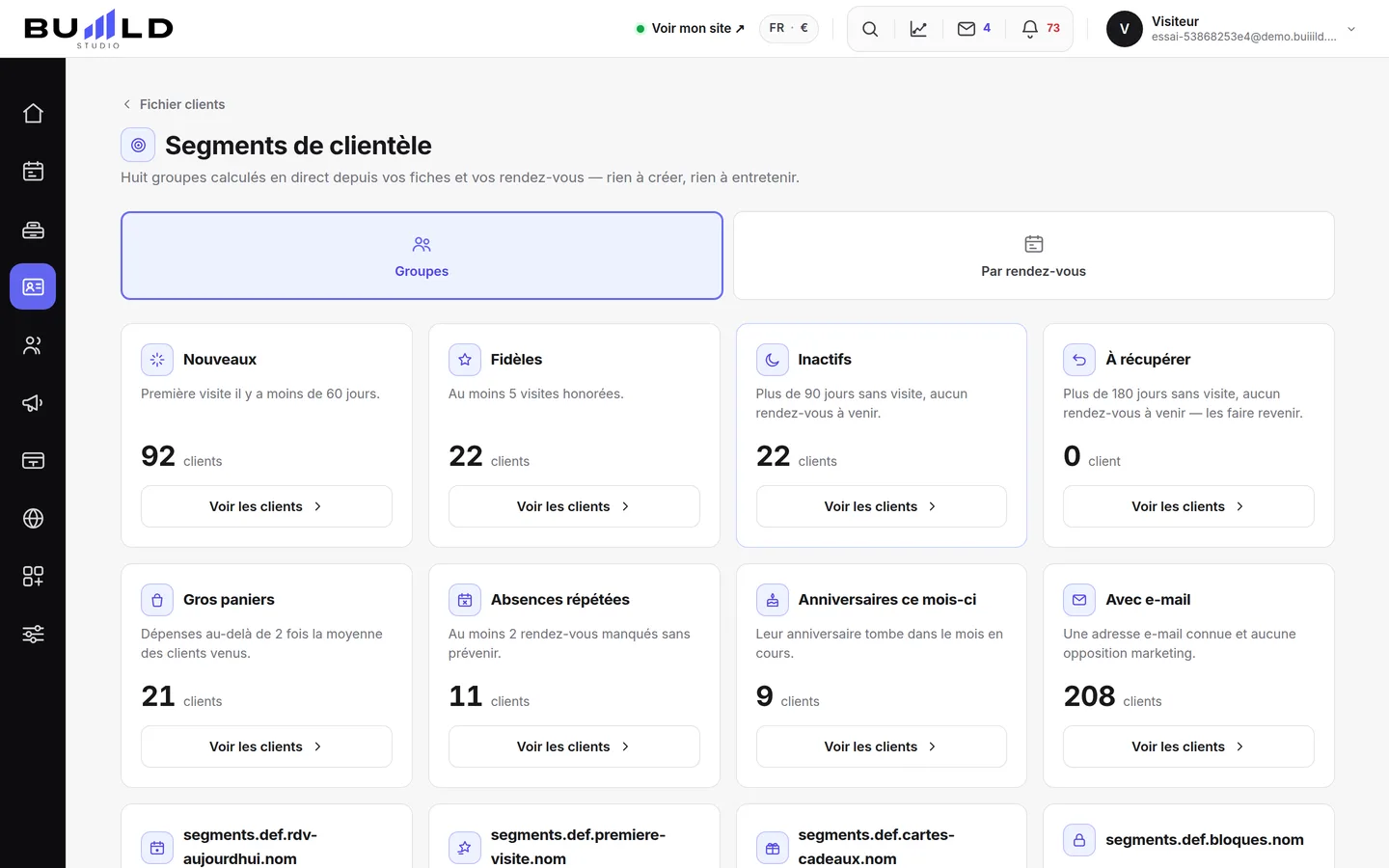Click the segments.def.bloques lock icon
The image size is (1389, 868).
(1079, 840)
